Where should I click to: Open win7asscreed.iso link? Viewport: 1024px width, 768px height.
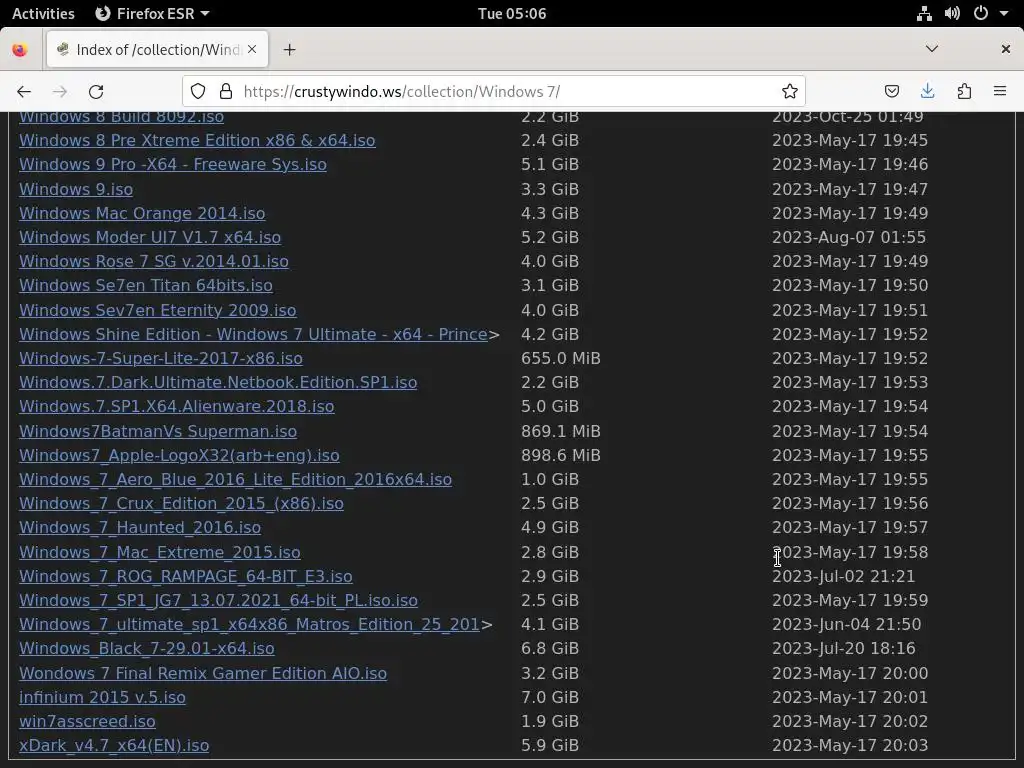point(87,722)
